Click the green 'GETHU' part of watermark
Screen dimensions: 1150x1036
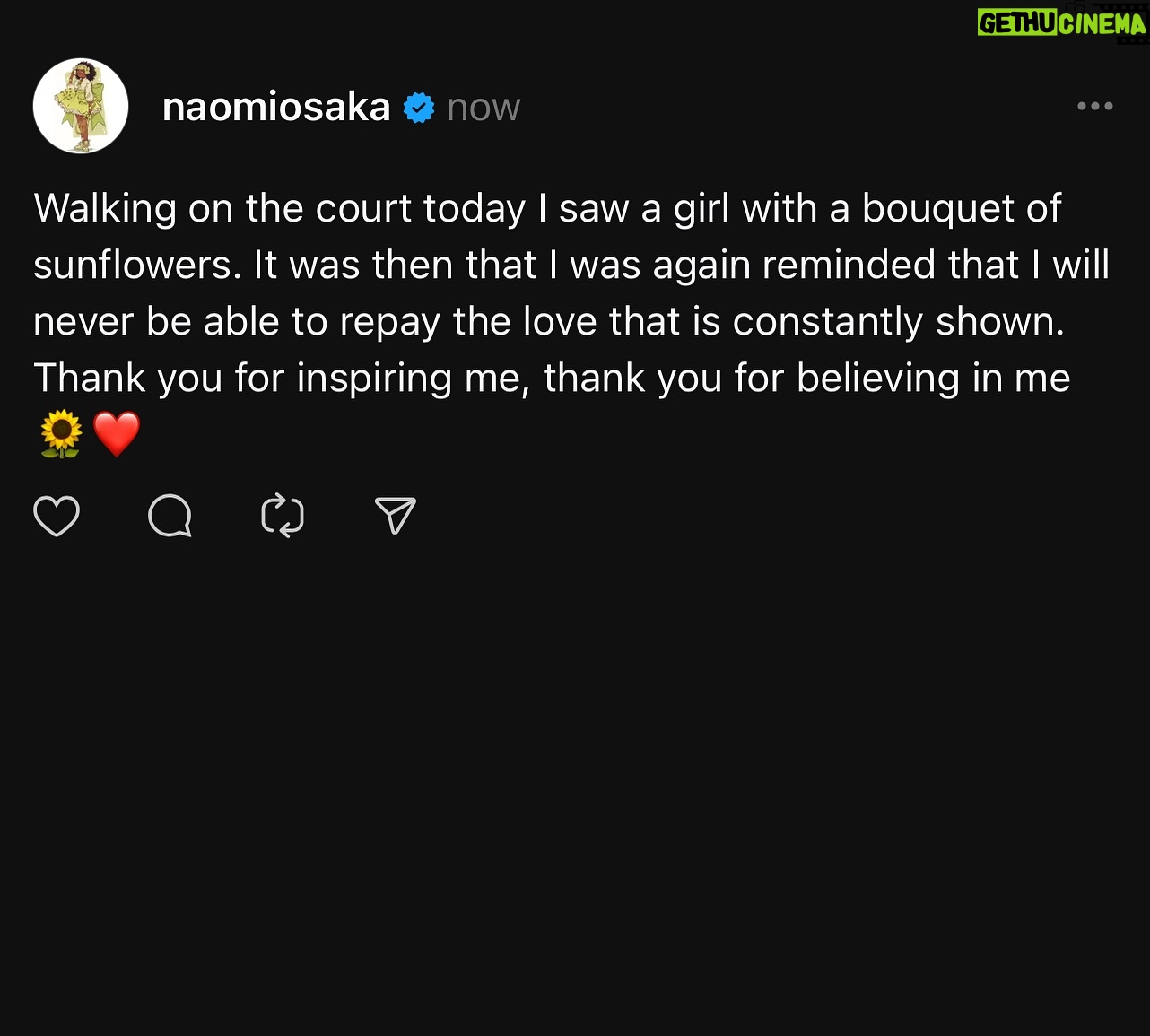(x=1017, y=22)
